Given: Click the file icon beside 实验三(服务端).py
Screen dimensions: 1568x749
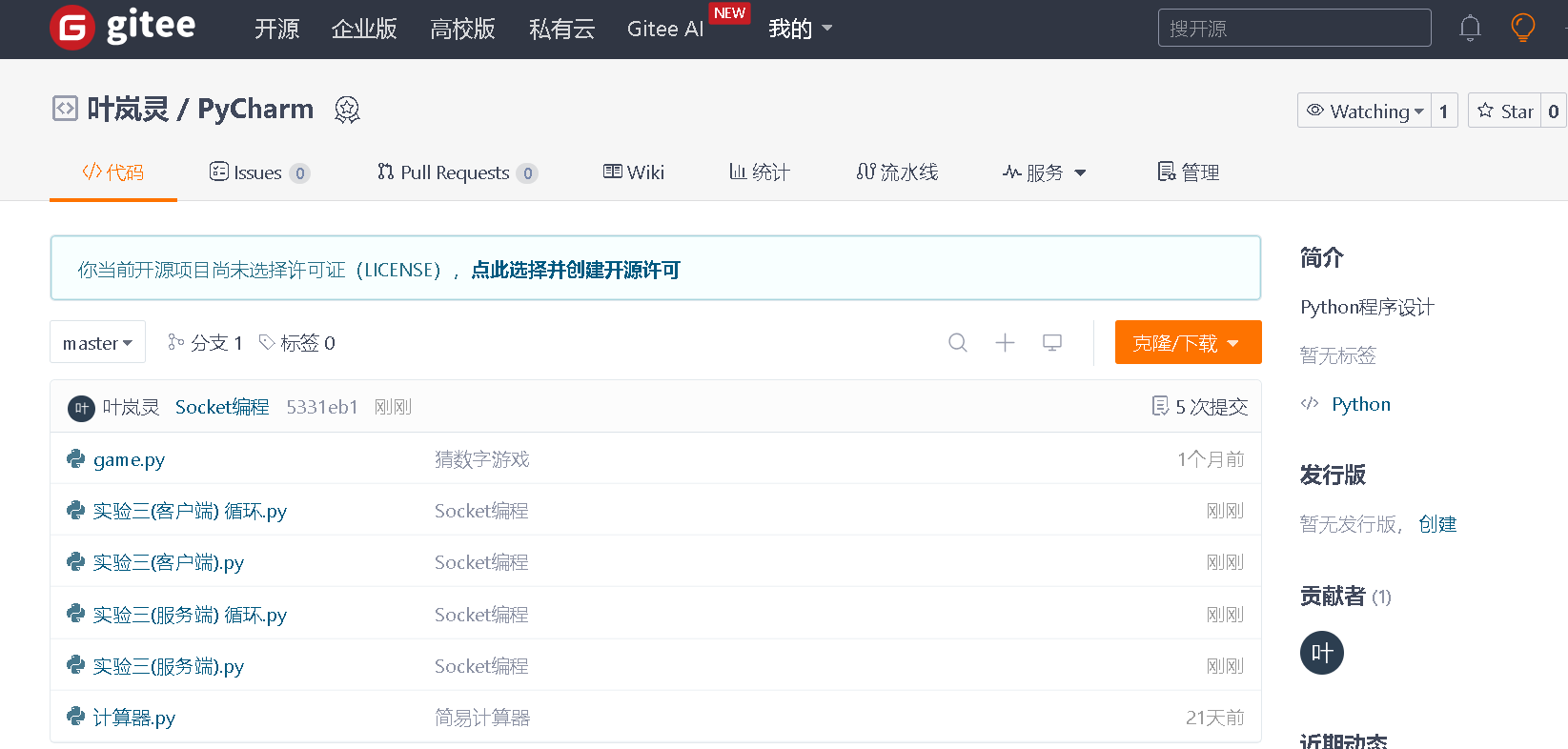Looking at the screenshot, I should (76, 665).
